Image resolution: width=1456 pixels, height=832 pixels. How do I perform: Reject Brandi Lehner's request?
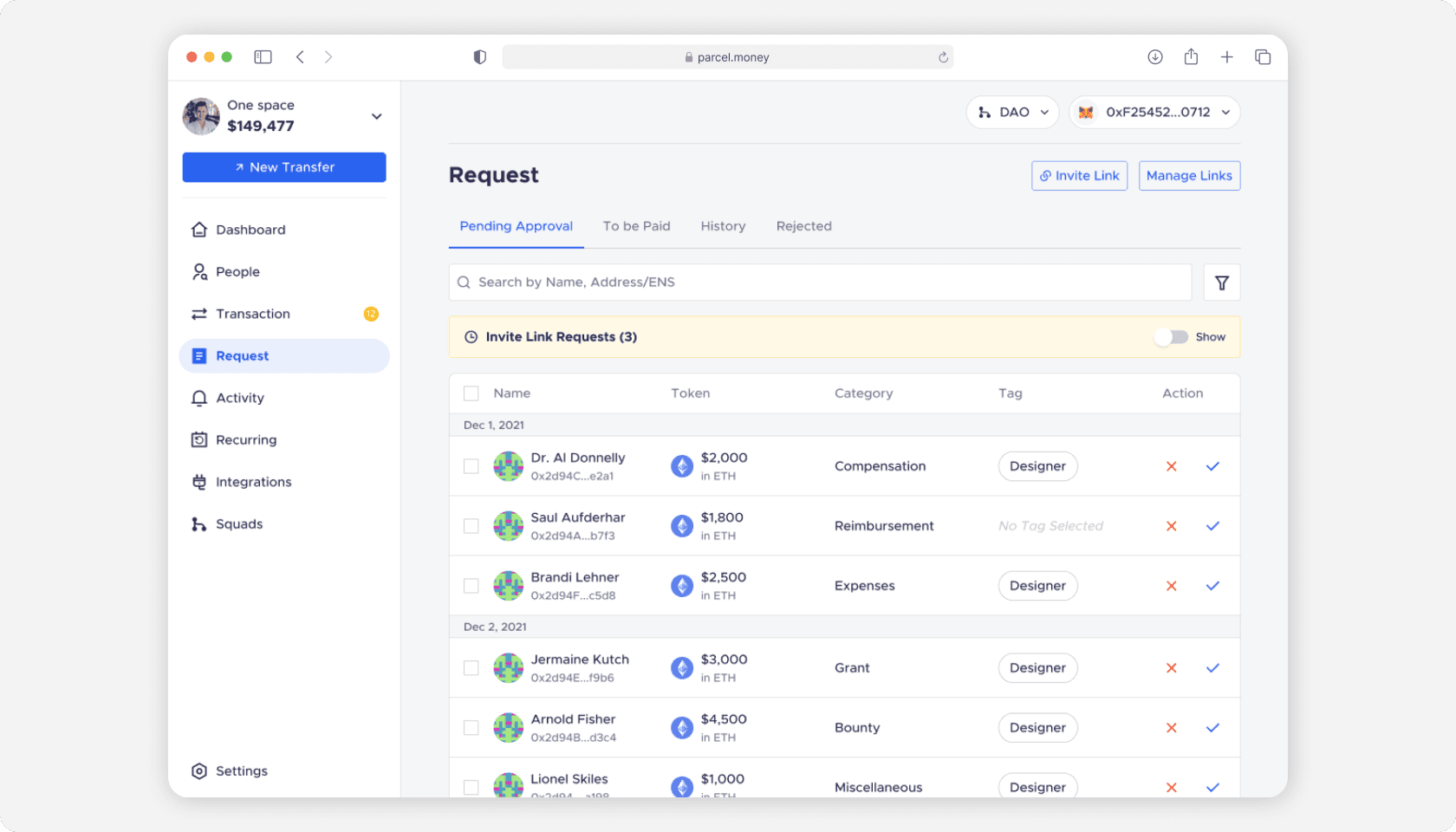[1171, 586]
